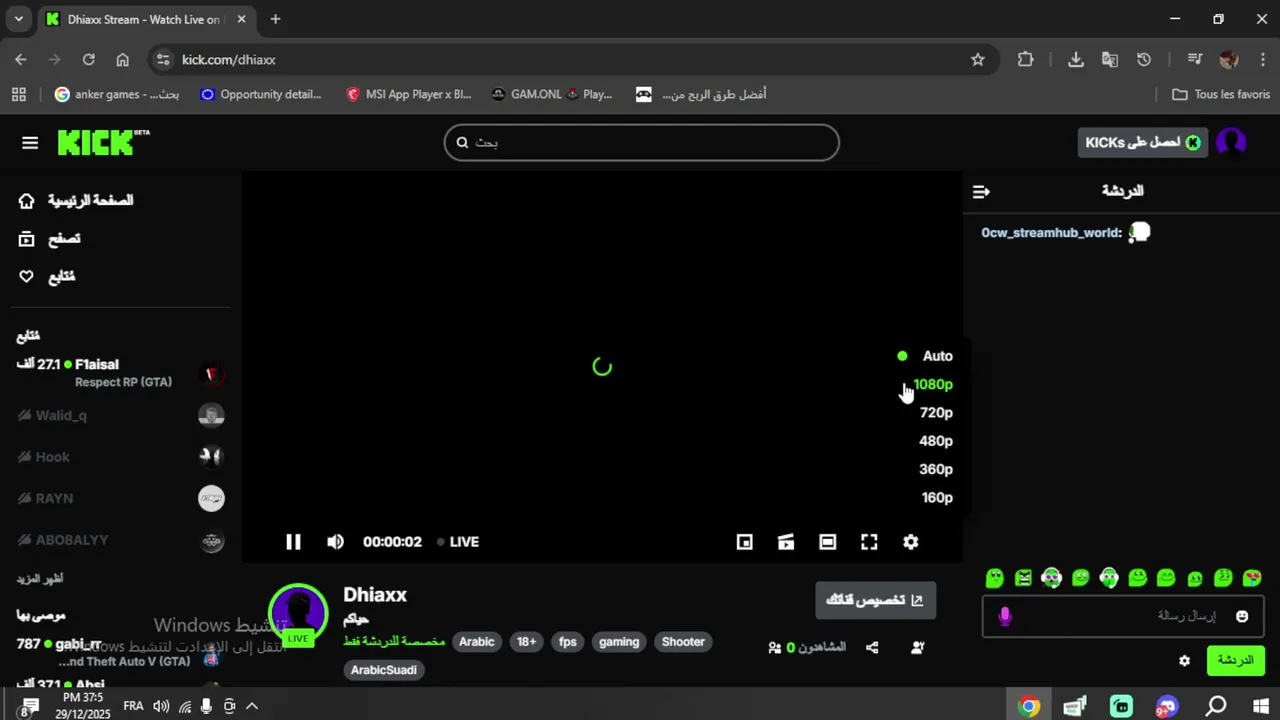Collapse the chat panel arrow icon
Image resolution: width=1280 pixels, height=720 pixels.
981,191
